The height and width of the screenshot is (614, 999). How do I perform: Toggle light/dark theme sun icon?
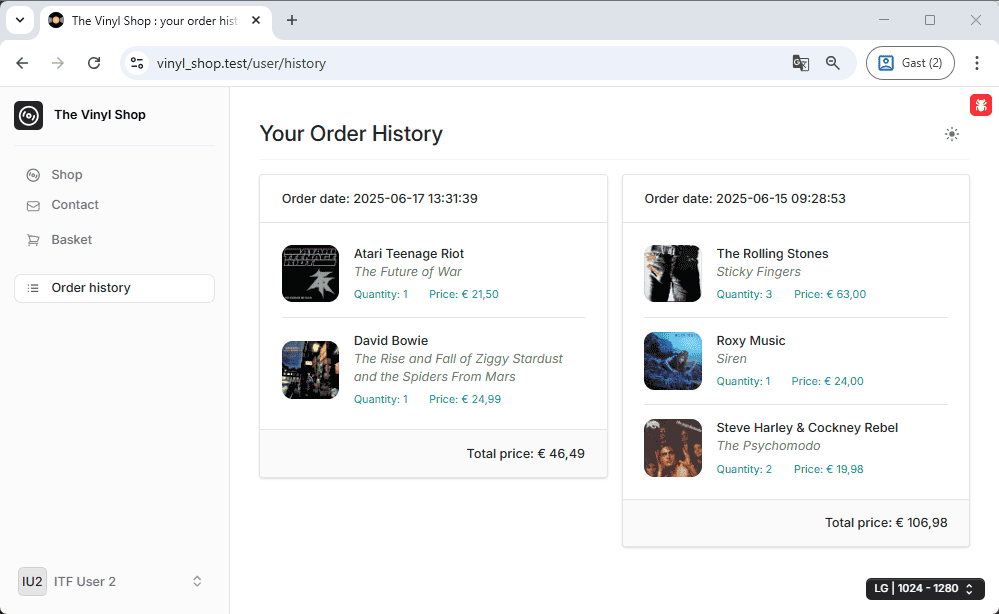pyautogui.click(x=951, y=134)
